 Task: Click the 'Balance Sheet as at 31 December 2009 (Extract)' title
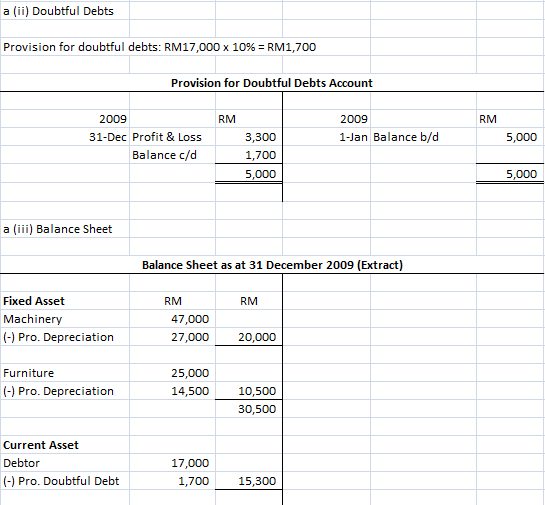pos(272,265)
